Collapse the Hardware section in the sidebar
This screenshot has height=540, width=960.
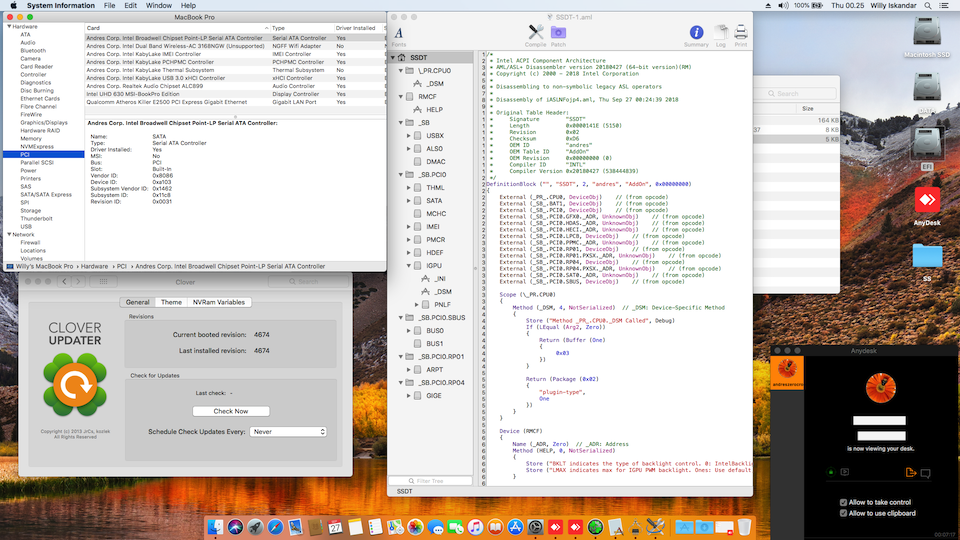[x=9, y=26]
